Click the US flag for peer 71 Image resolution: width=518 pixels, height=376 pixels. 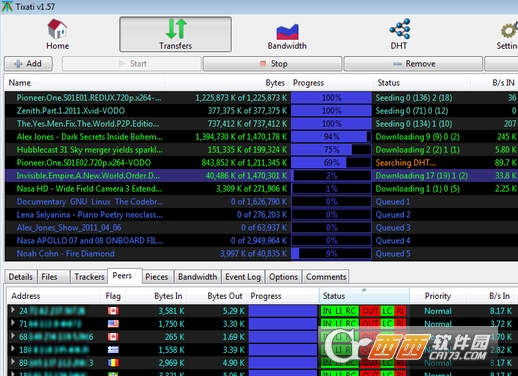pyautogui.click(x=113, y=324)
